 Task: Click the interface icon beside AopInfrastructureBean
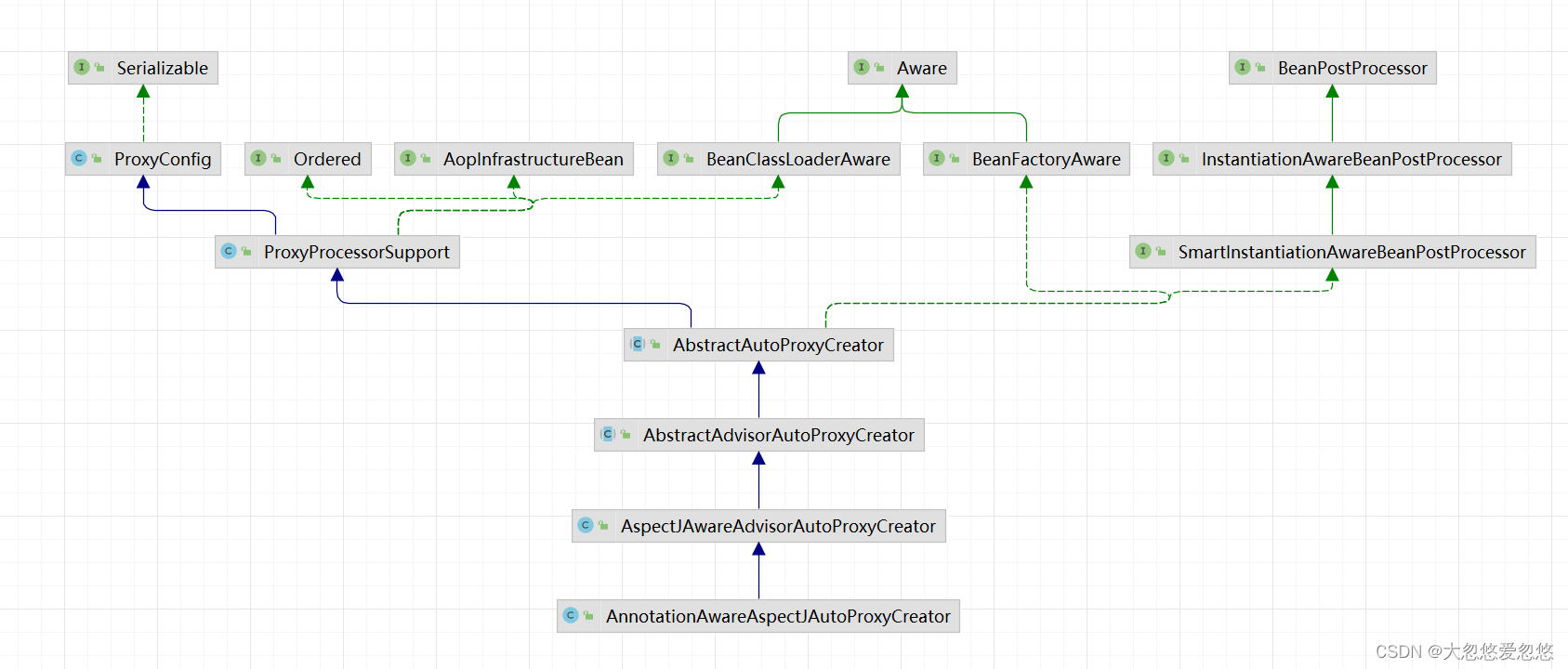pyautogui.click(x=408, y=158)
